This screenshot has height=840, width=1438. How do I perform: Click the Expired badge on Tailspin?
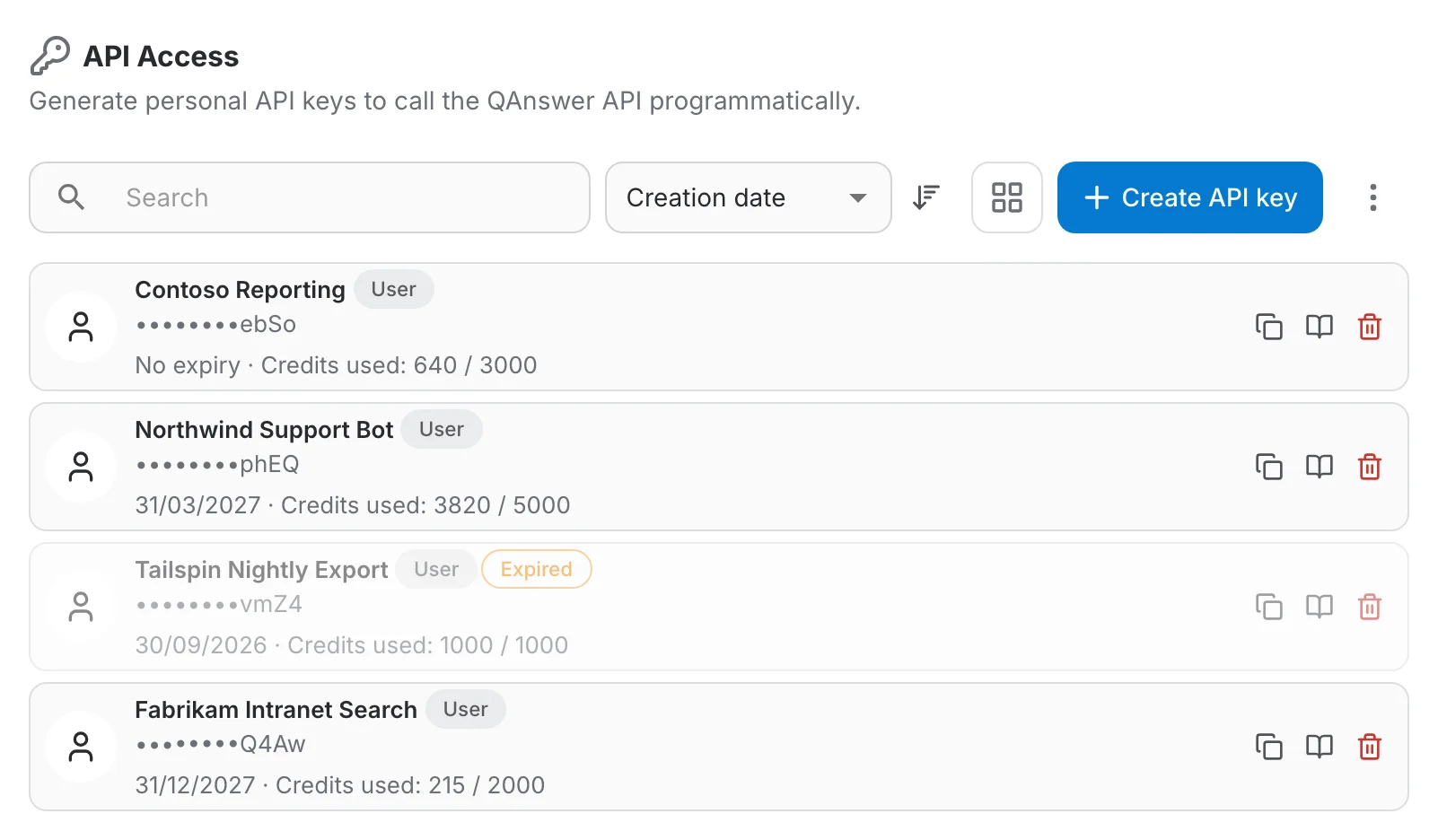[x=536, y=569]
